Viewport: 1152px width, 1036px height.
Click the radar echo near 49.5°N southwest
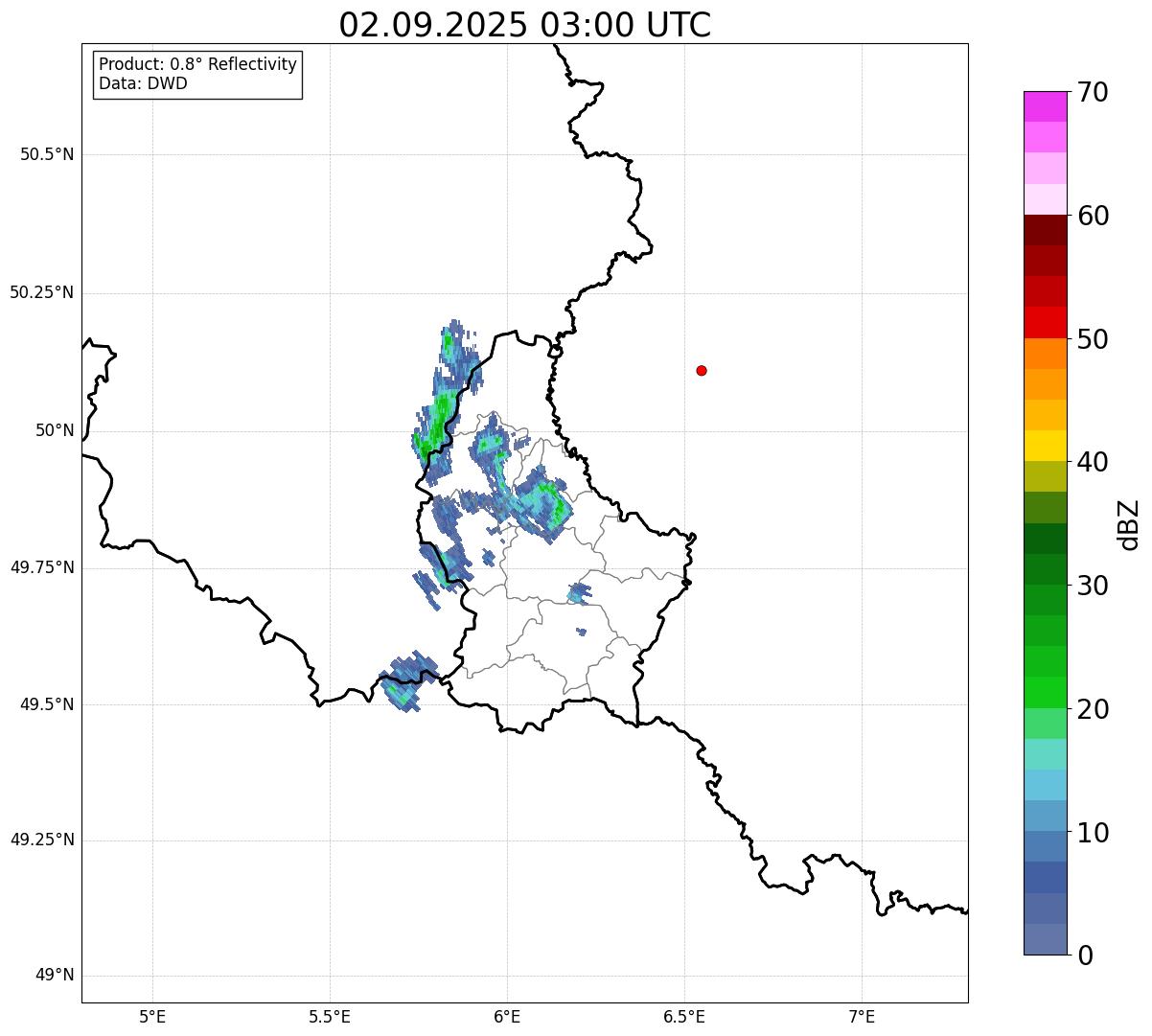407,681
